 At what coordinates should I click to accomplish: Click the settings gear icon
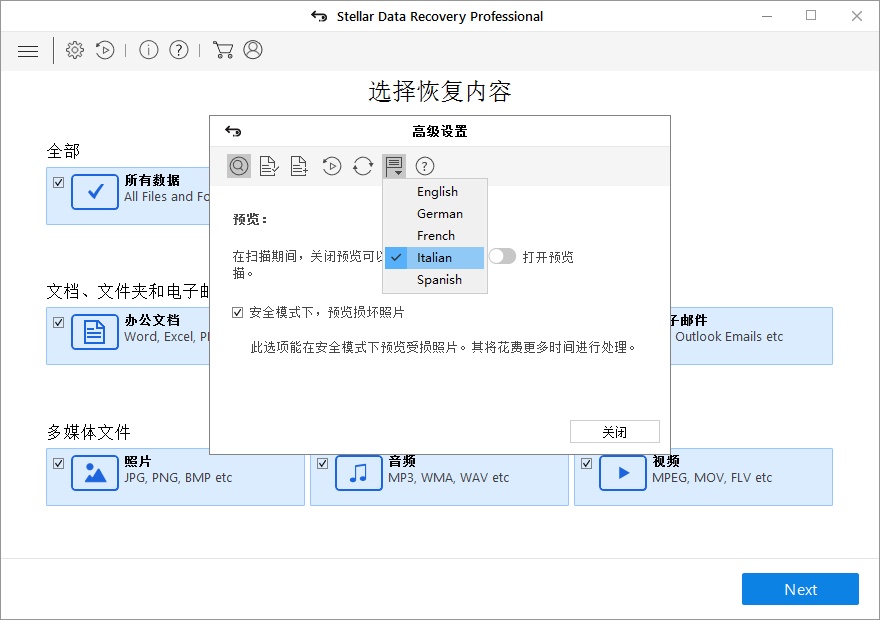(75, 50)
